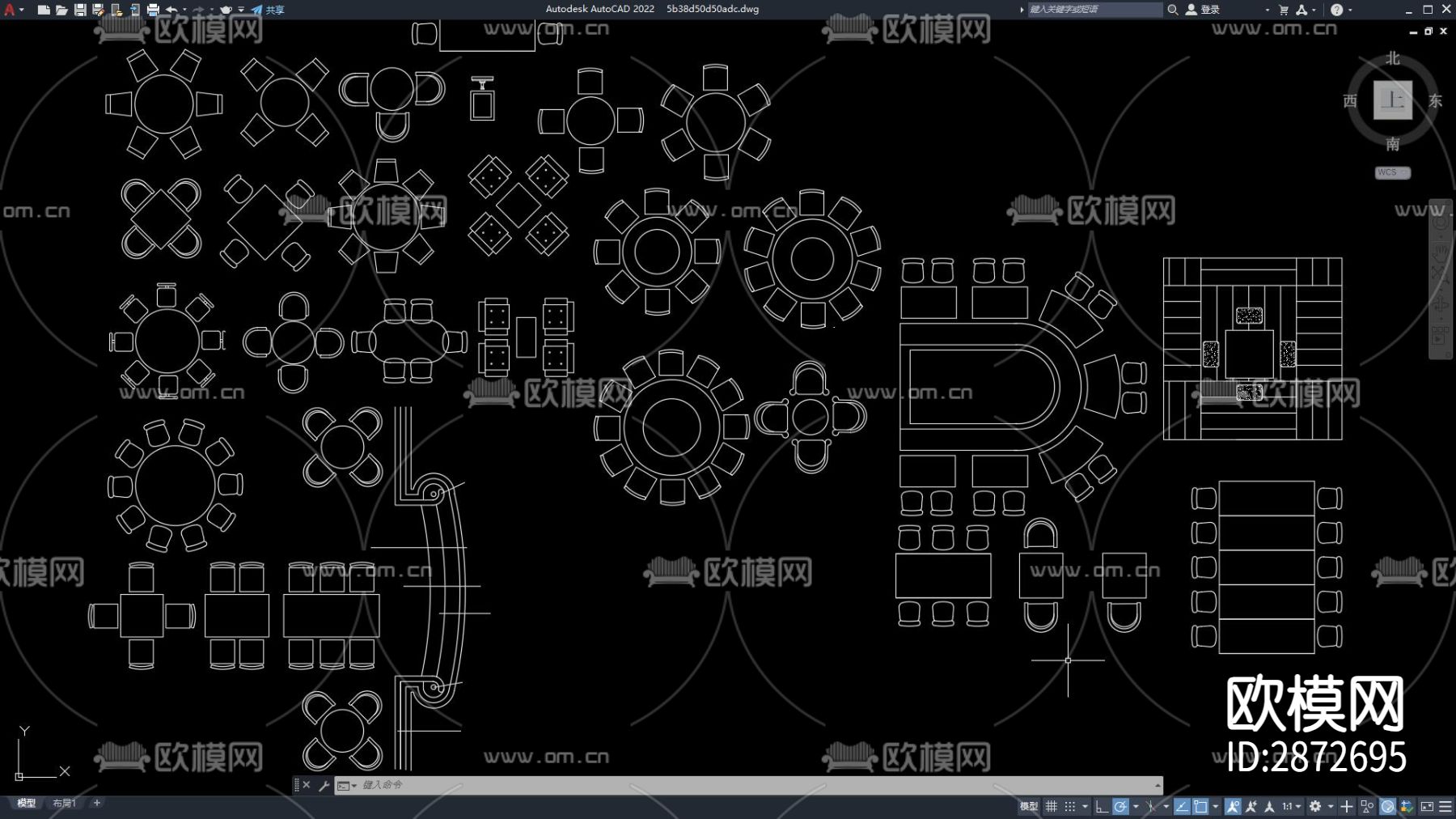Screen dimensions: 1456x819
Task: Open the Autodesk App Store cart
Action: (x=1284, y=10)
